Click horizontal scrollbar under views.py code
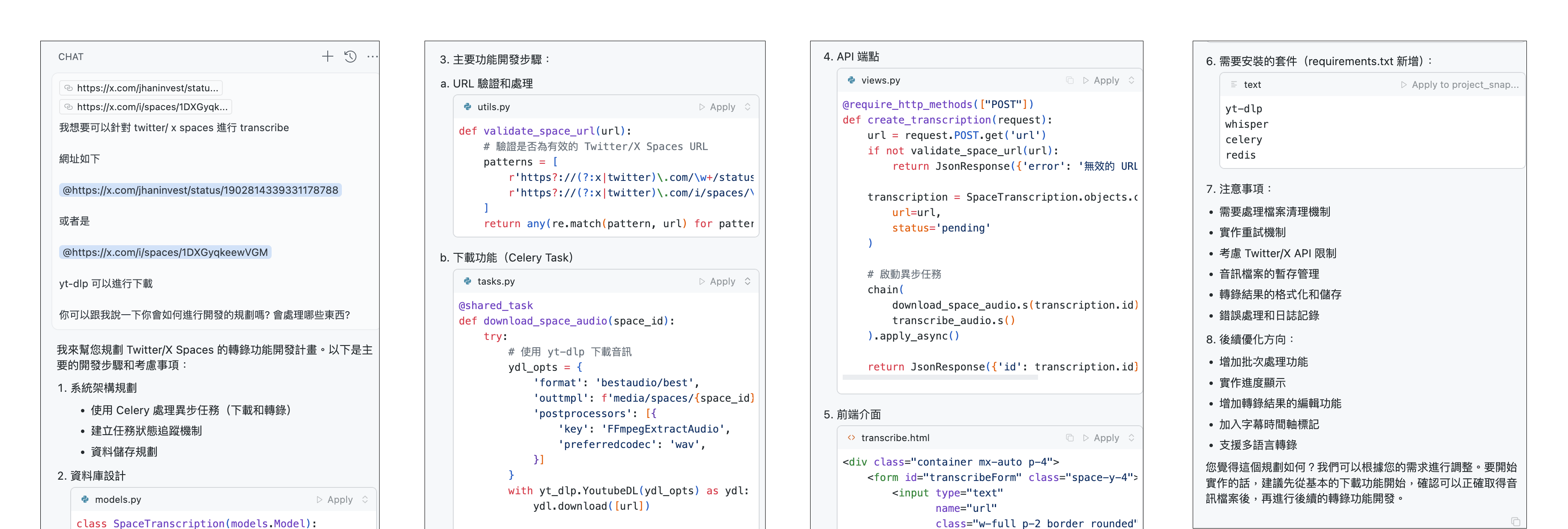This screenshot has width=1568, height=529. (x=940, y=378)
